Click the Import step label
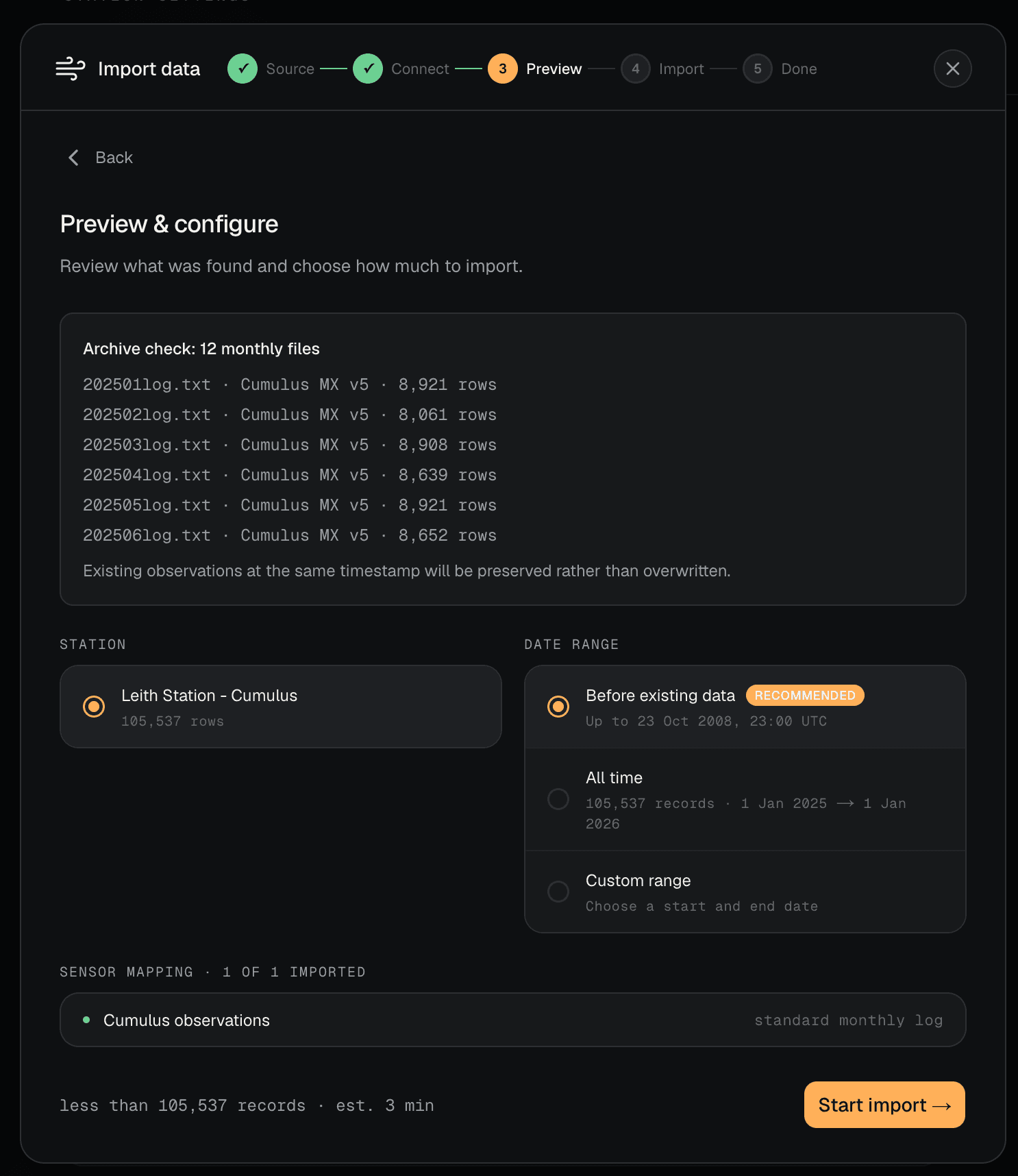Viewport: 1018px width, 1176px height. (682, 69)
